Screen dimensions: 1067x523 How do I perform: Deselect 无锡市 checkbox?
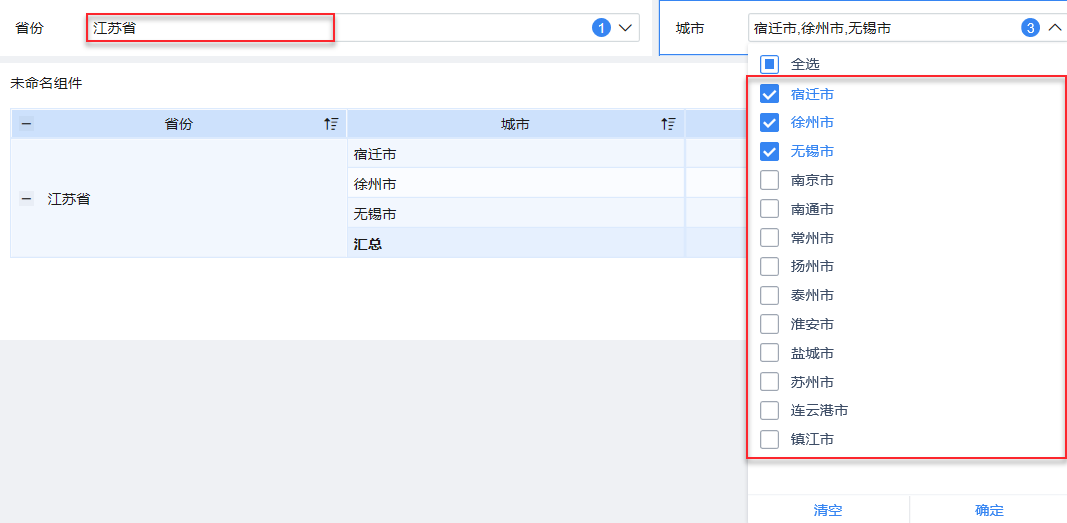[x=769, y=152]
